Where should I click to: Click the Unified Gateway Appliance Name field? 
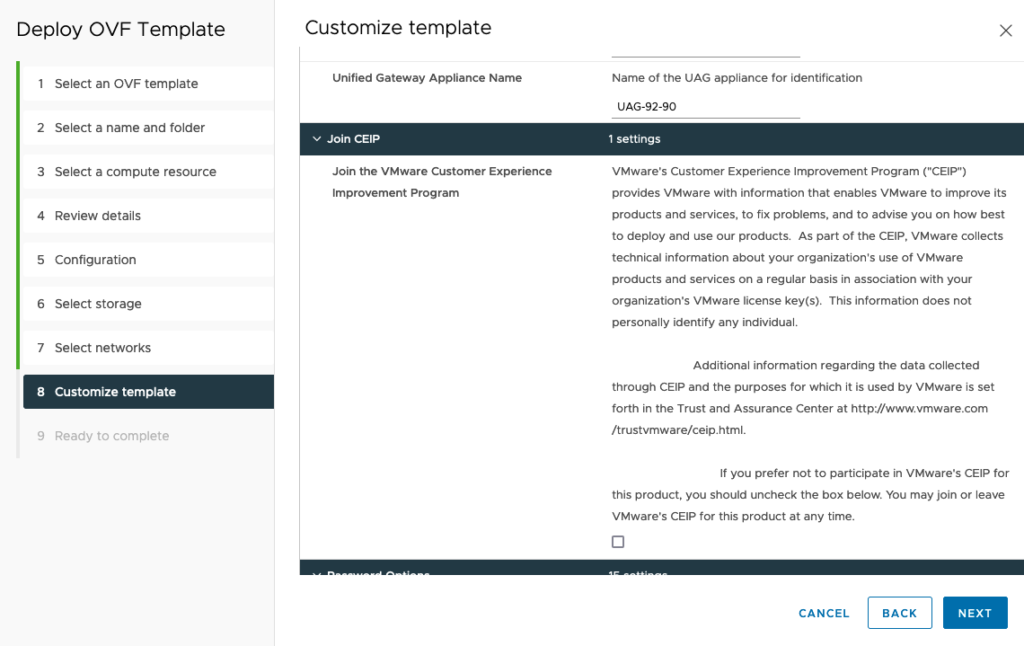coord(705,106)
